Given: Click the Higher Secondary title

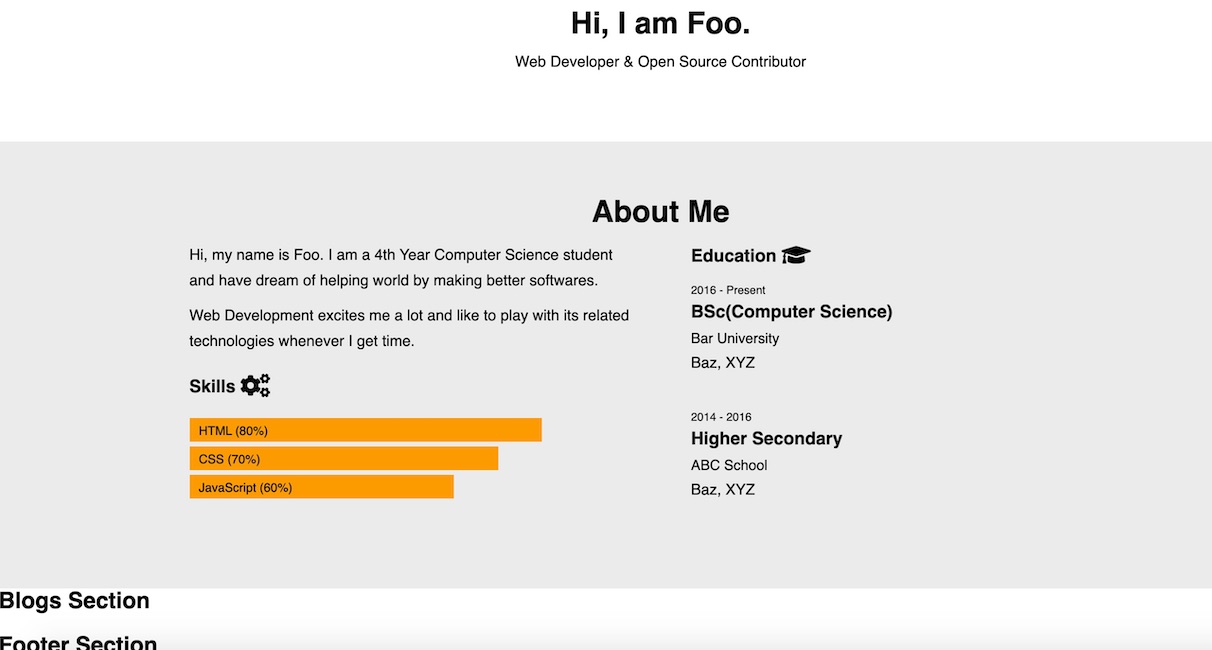Looking at the screenshot, I should coord(766,439).
